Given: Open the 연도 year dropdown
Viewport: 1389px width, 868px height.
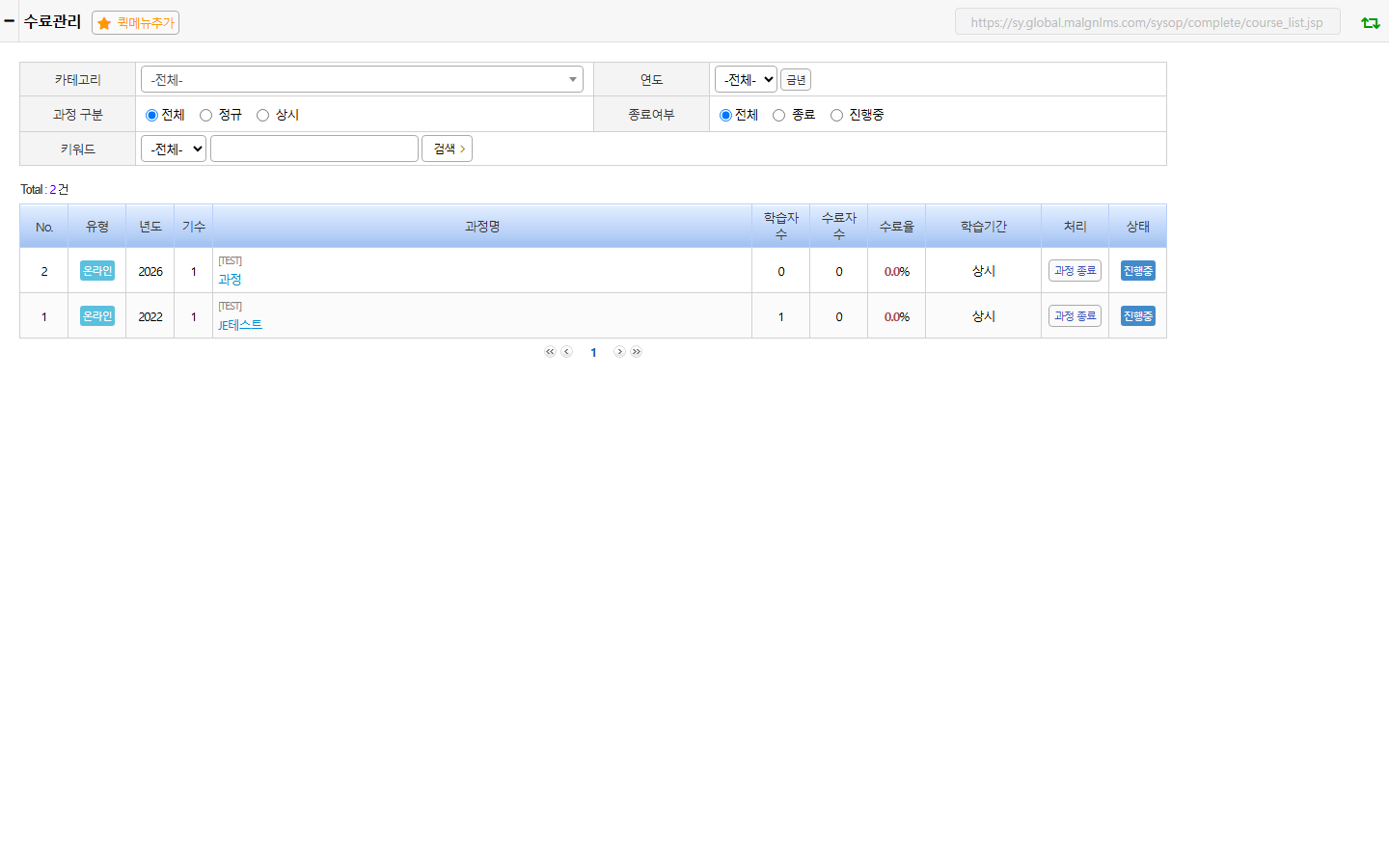Looking at the screenshot, I should (746, 79).
